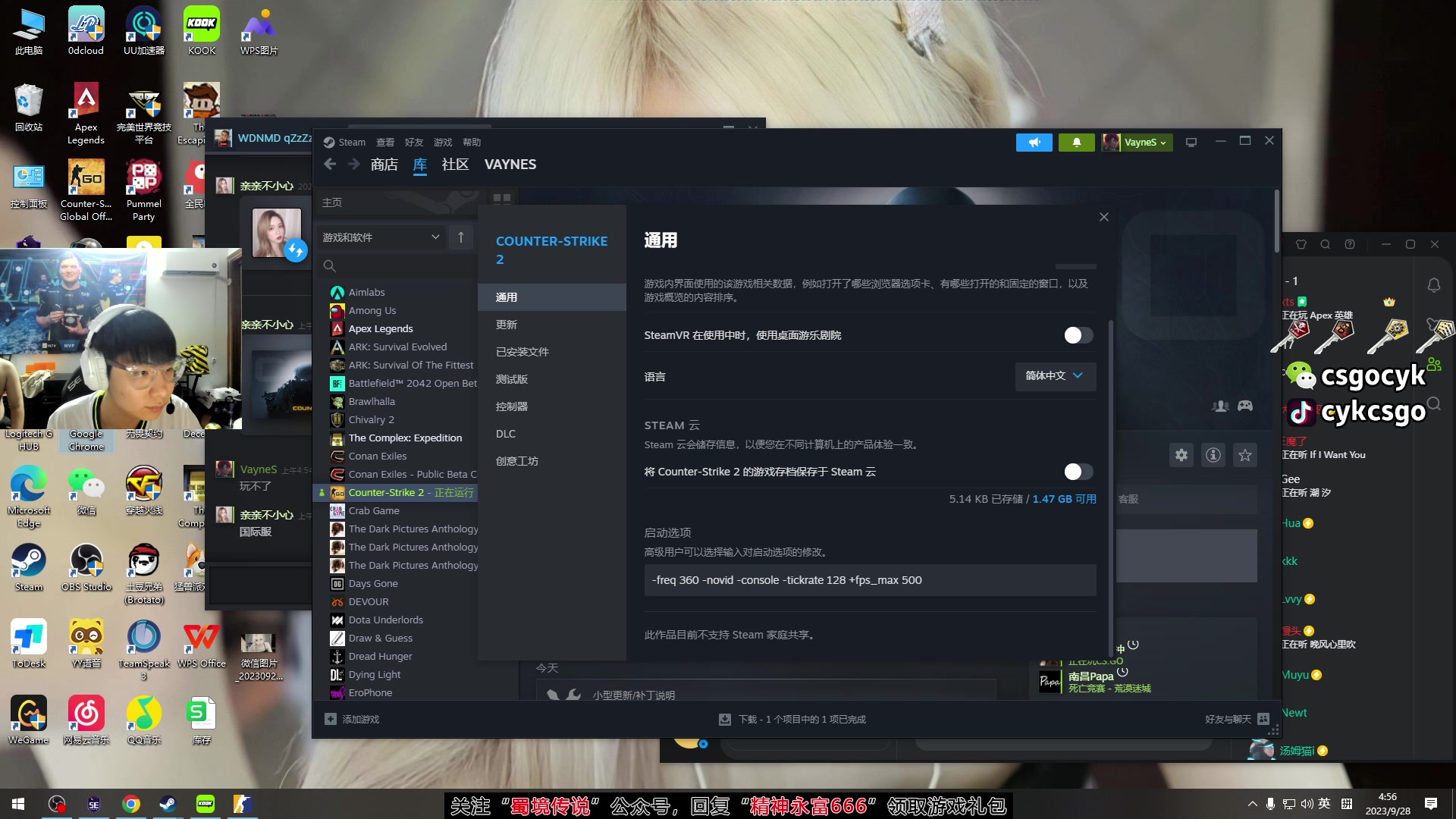Click the avatar thumbnail in chat window
Viewport: 1456px width, 819px height.
(x=276, y=232)
